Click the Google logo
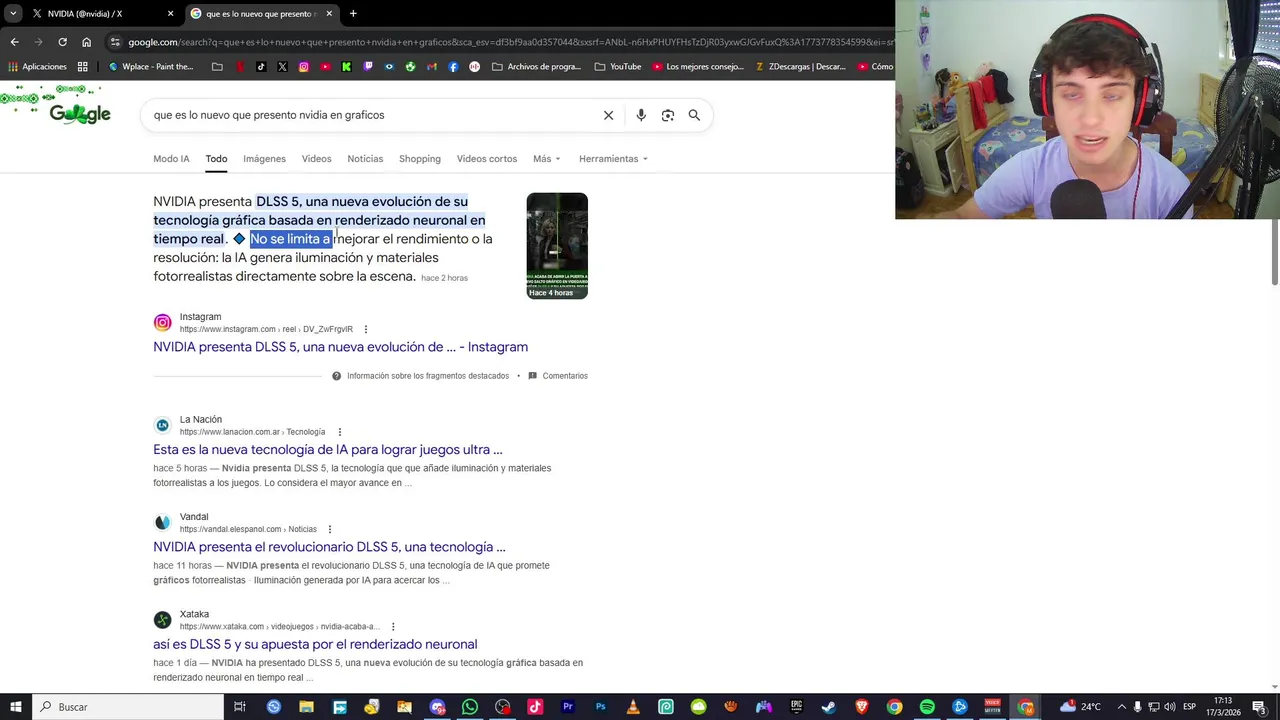Image resolution: width=1280 pixels, height=720 pixels. 80,114
